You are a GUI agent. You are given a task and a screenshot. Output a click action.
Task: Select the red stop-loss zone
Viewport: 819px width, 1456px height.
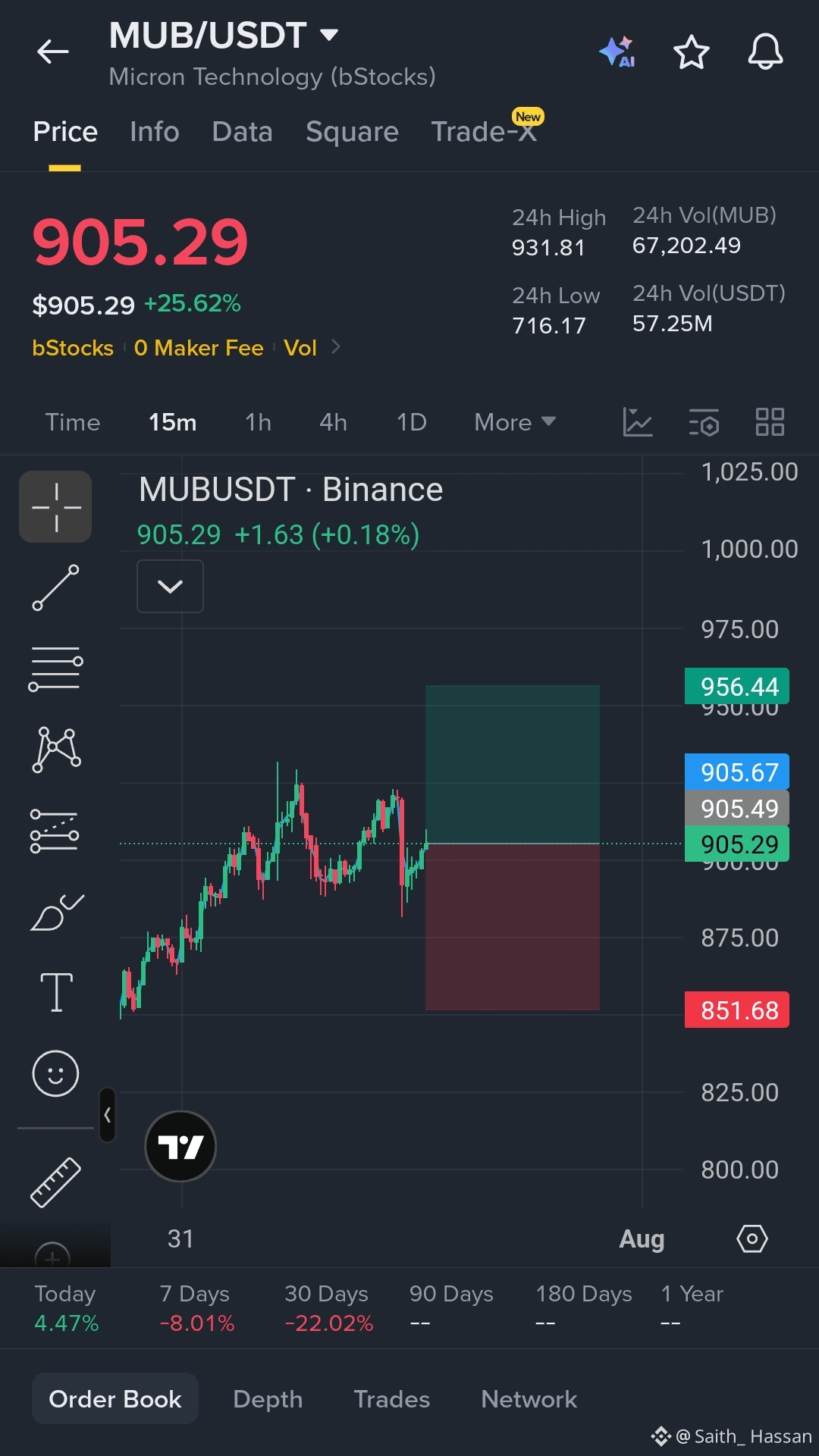(x=513, y=926)
